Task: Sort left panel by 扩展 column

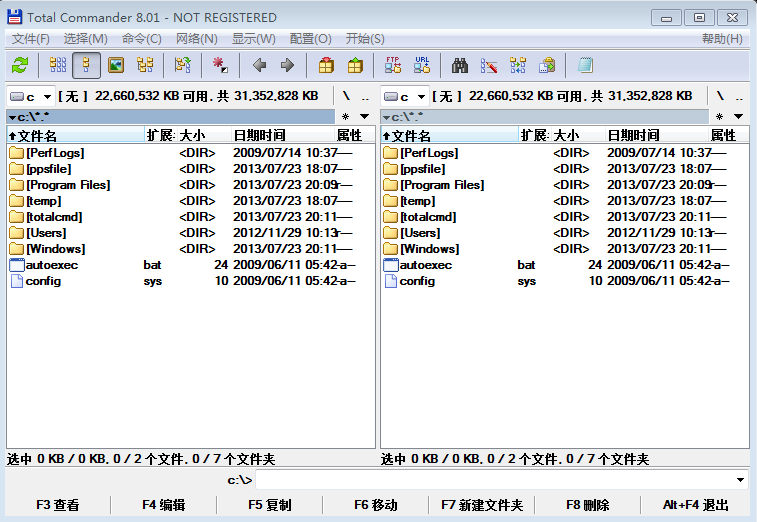Action: click(x=161, y=135)
